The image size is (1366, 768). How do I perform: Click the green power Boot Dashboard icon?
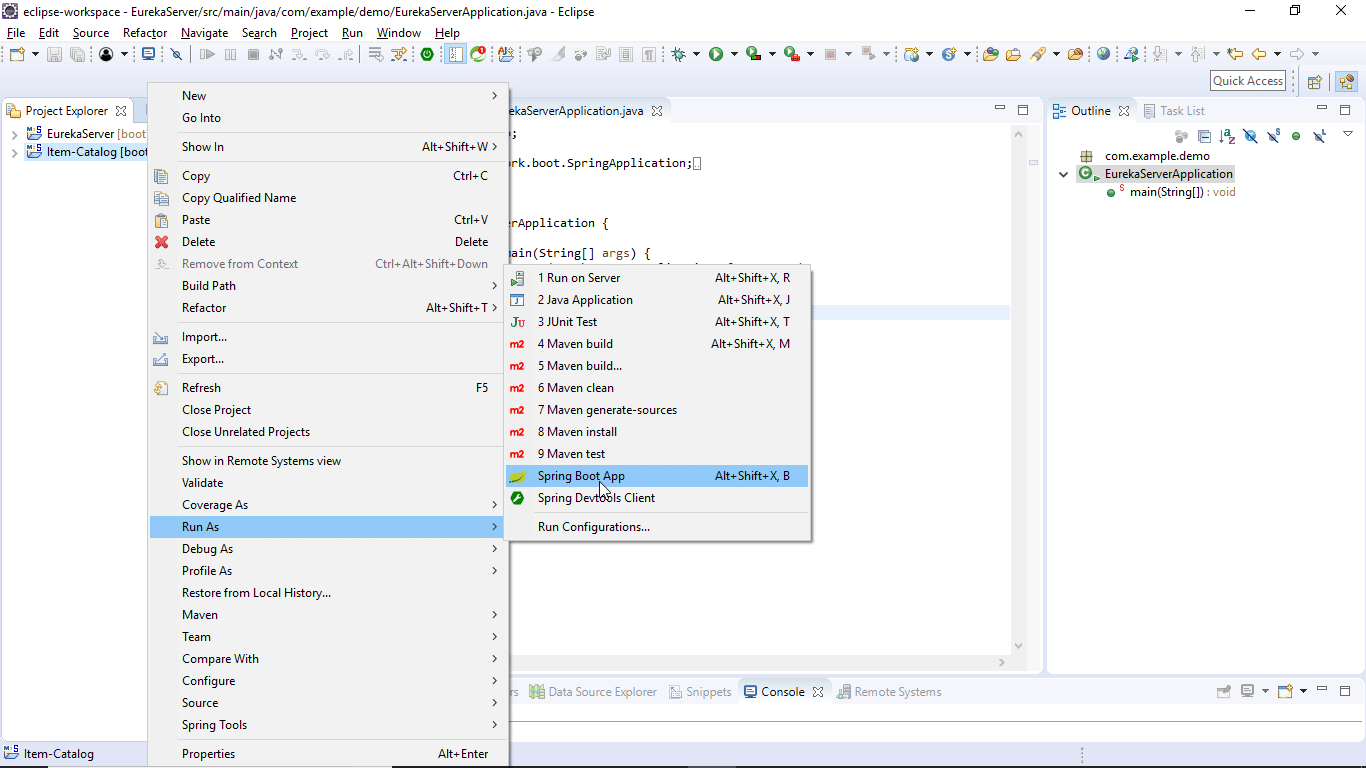(x=427, y=54)
